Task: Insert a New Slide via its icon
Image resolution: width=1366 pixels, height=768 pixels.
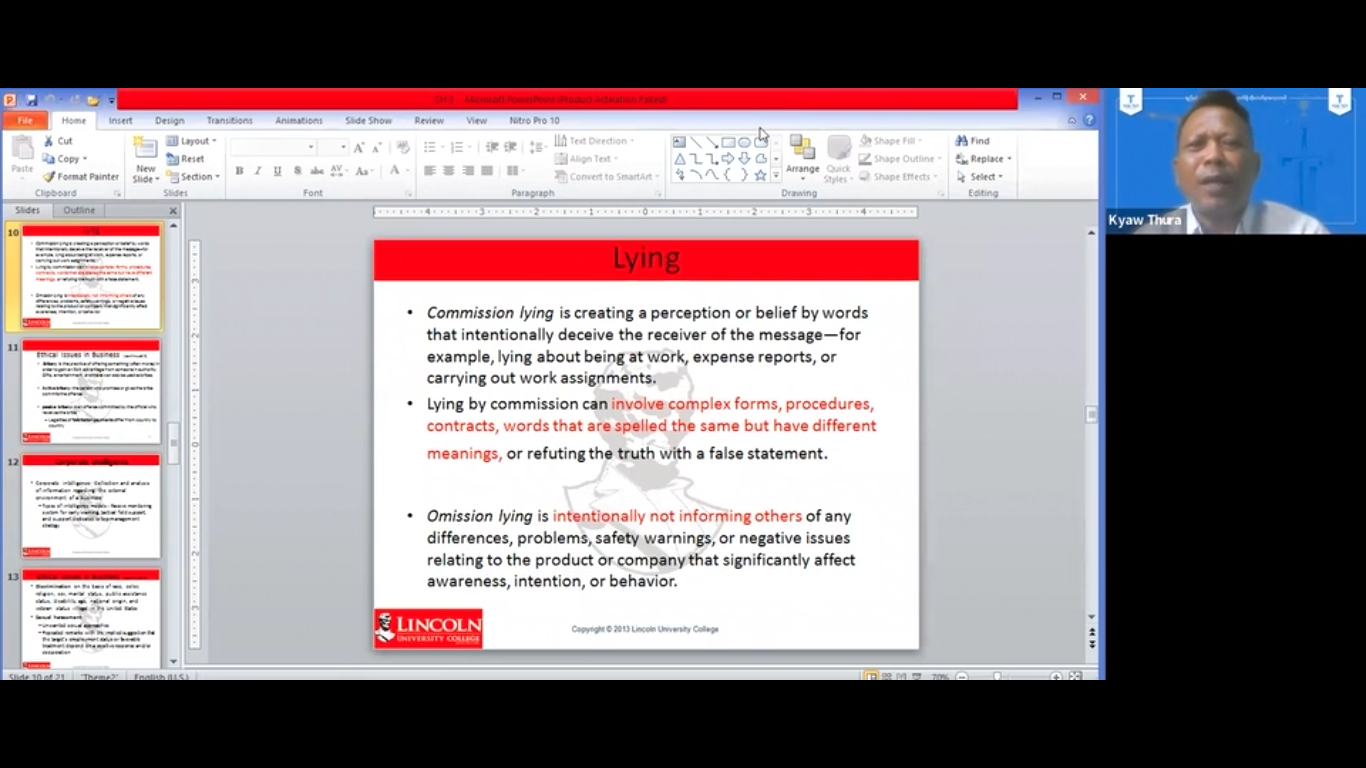Action: click(x=146, y=148)
